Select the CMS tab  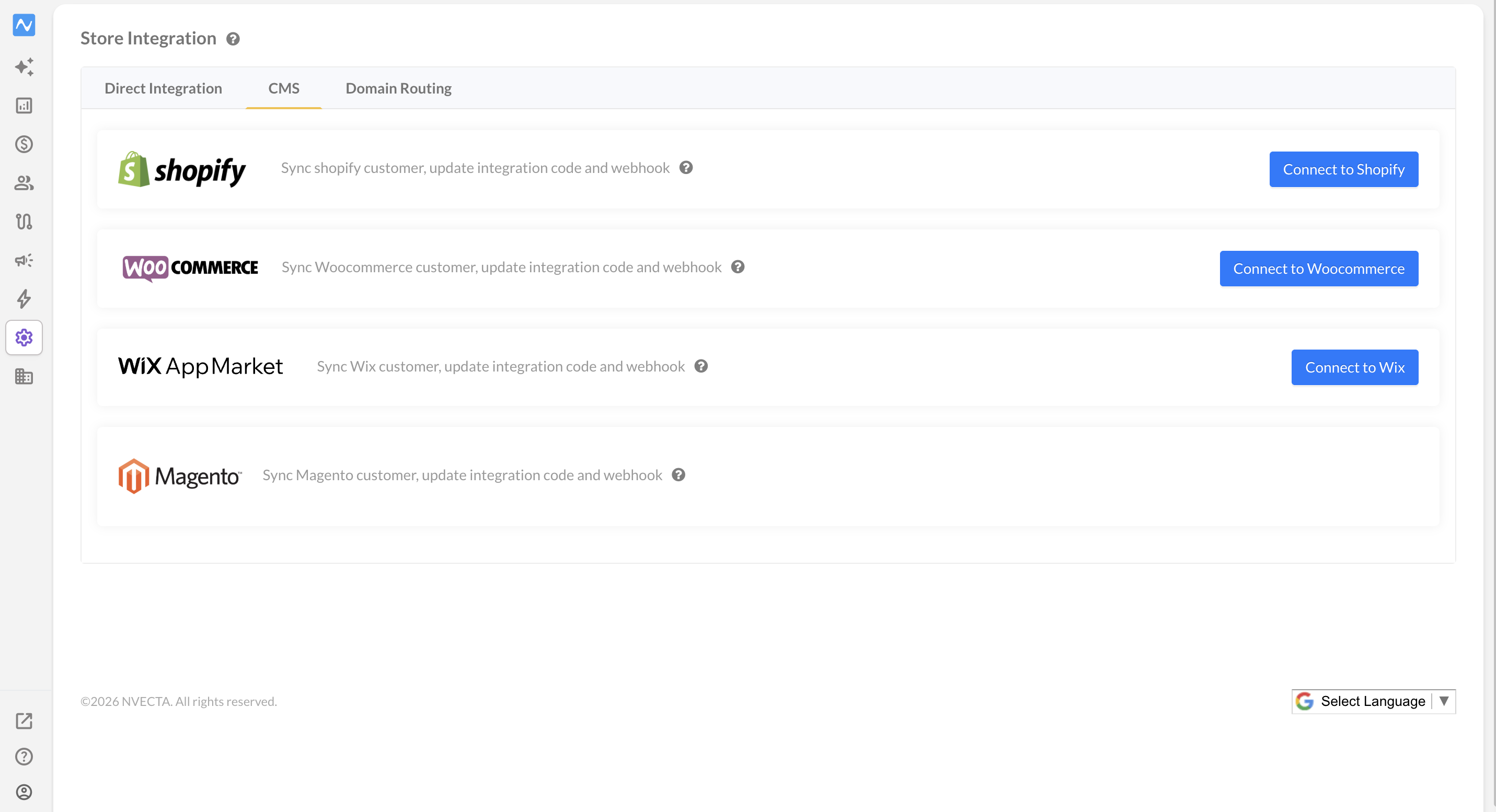point(283,88)
